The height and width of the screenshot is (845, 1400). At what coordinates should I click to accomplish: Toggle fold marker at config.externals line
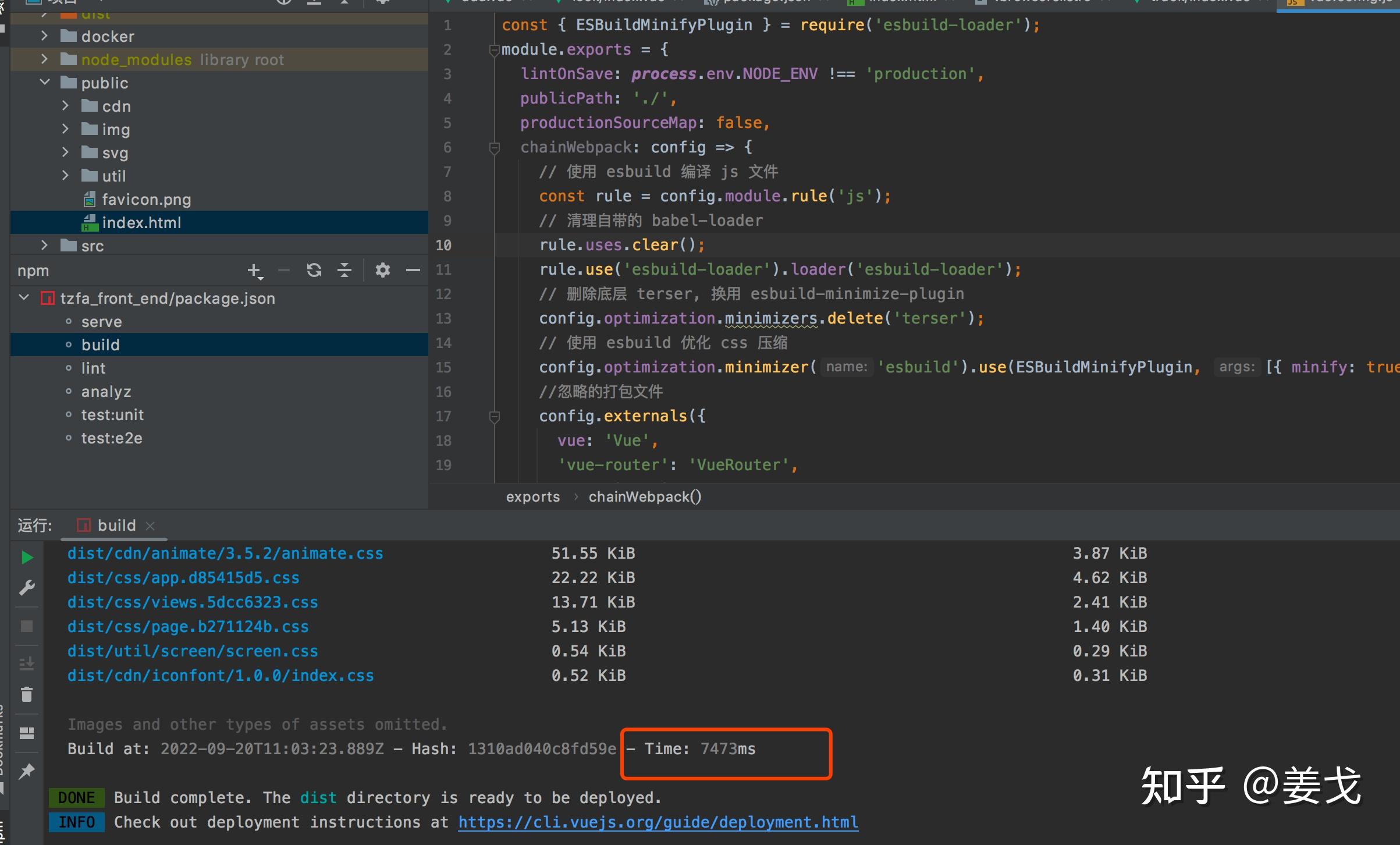495,416
